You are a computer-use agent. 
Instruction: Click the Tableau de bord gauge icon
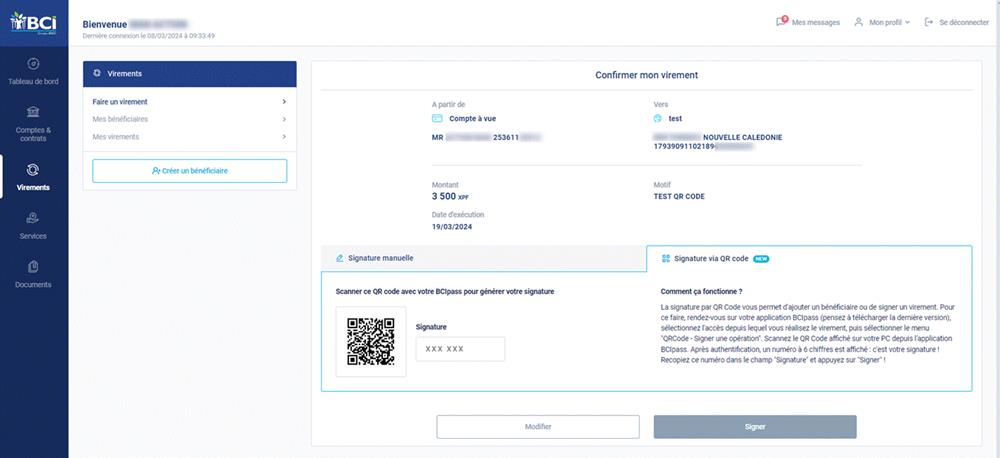(33, 64)
